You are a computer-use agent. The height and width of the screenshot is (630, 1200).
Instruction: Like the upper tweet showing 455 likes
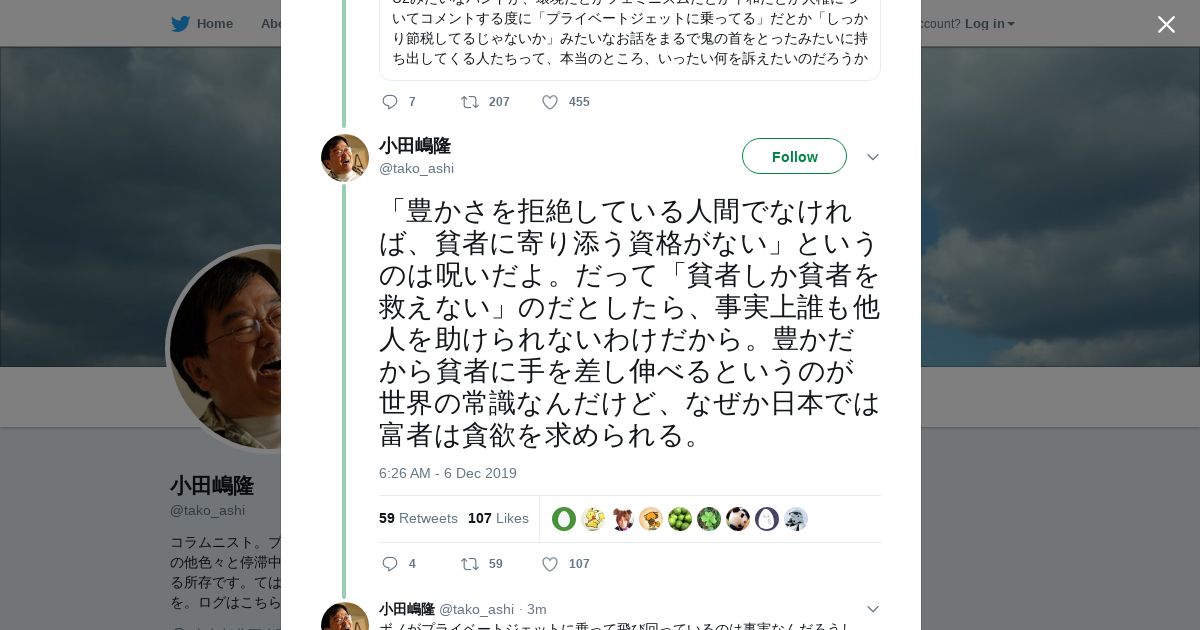click(x=550, y=102)
